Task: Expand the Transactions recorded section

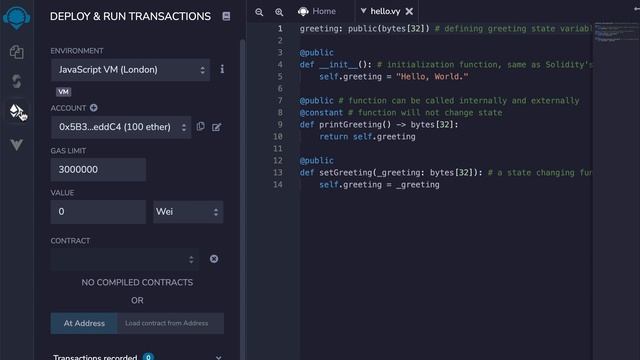Action: tap(218, 358)
